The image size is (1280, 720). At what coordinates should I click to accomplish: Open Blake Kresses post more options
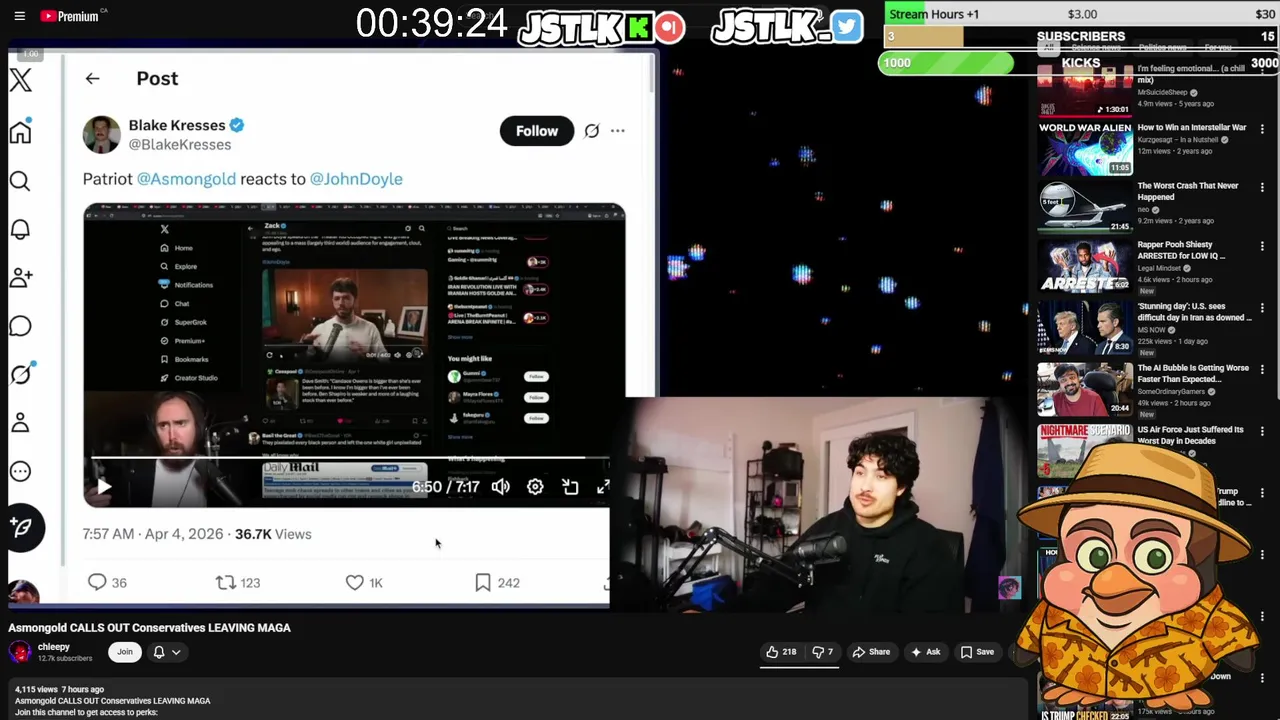pyautogui.click(x=618, y=131)
